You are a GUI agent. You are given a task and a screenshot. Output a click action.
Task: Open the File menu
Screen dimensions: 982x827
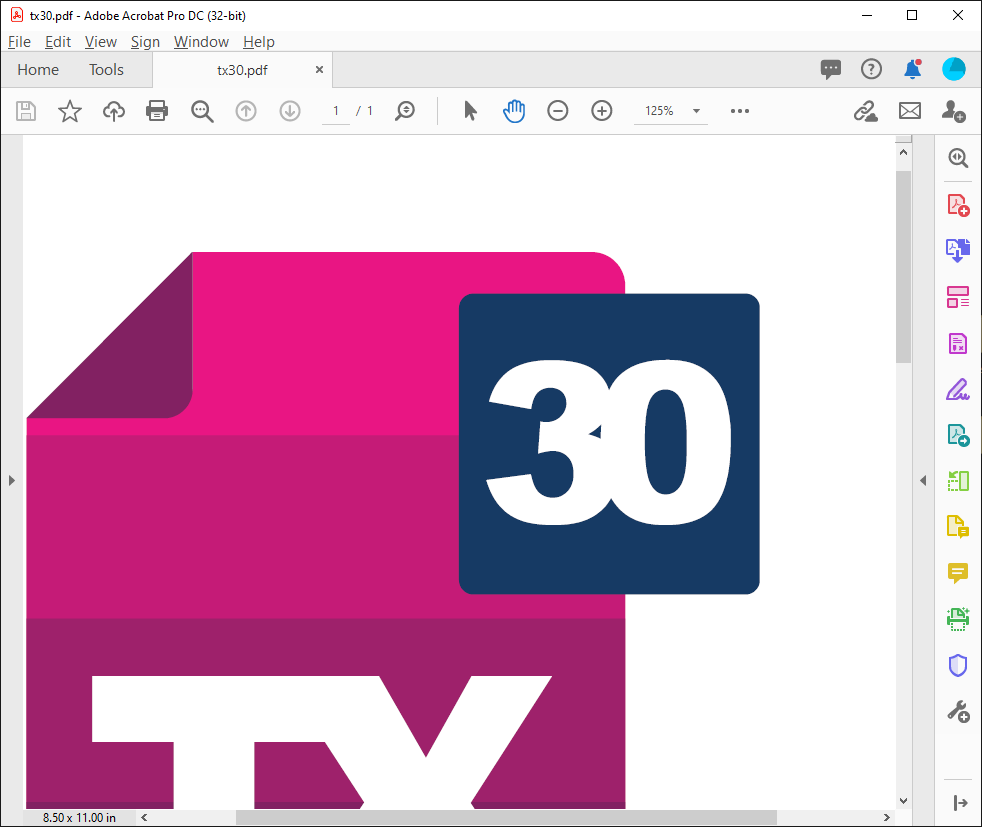(19, 42)
